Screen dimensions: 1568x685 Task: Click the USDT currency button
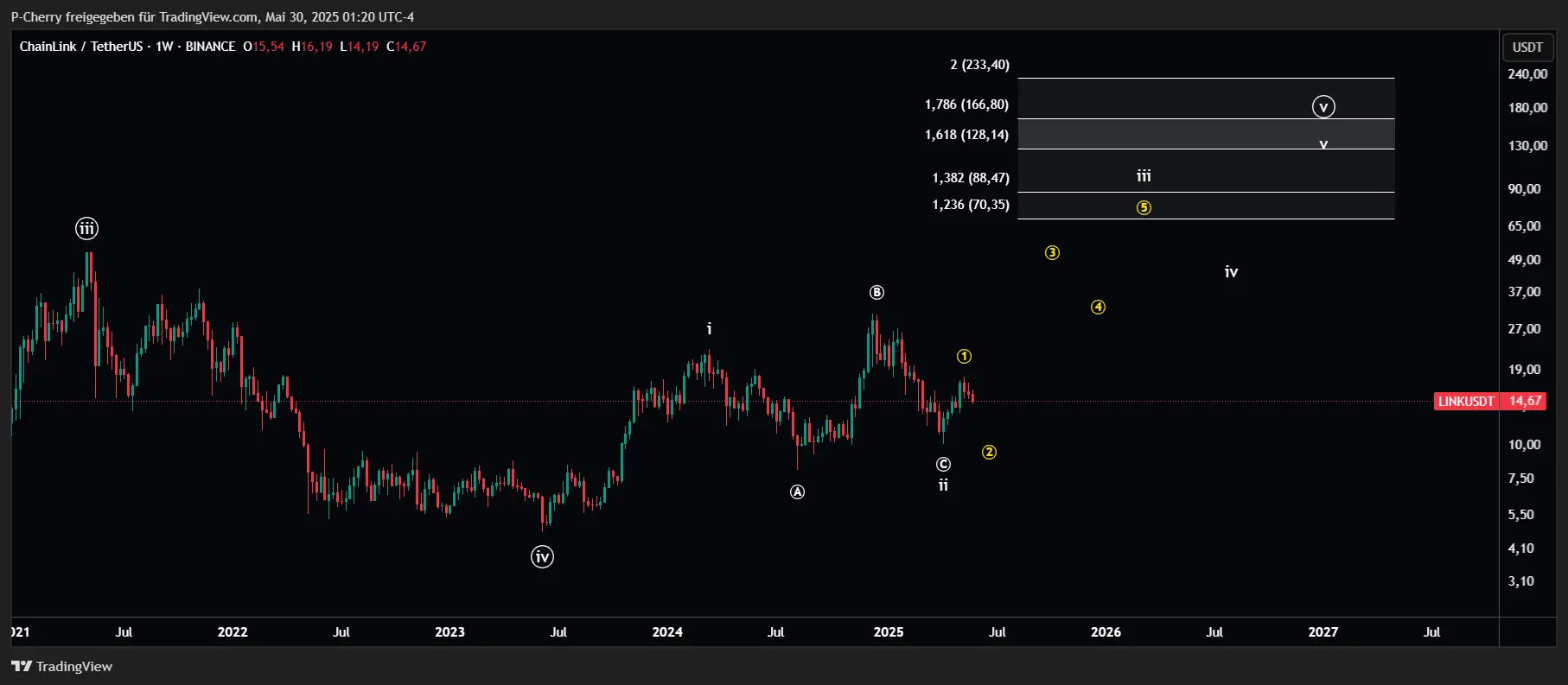tap(1527, 48)
